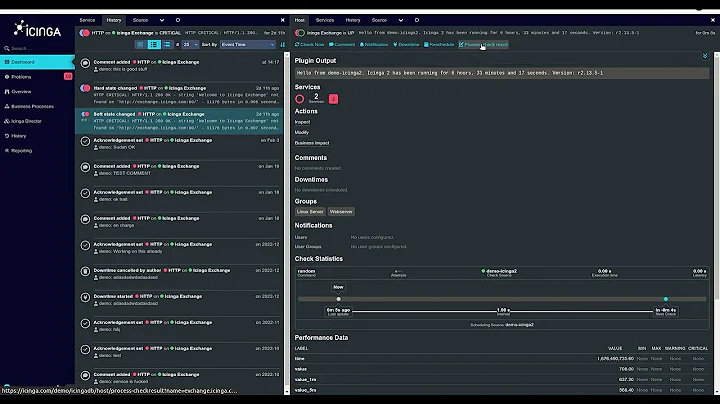
Task: Schedule a Downtime for host
Action: pyautogui.click(x=406, y=45)
